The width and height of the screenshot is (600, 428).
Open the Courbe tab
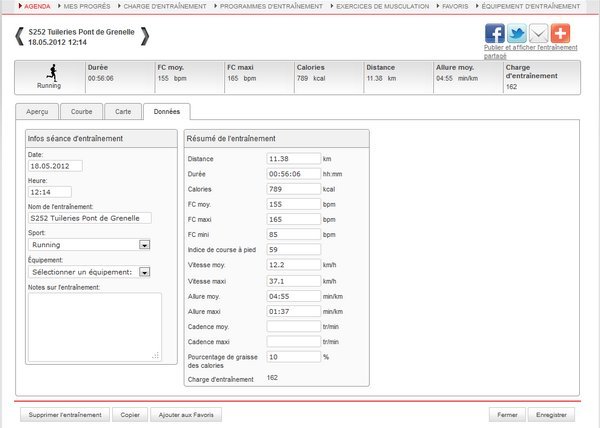pyautogui.click(x=82, y=112)
